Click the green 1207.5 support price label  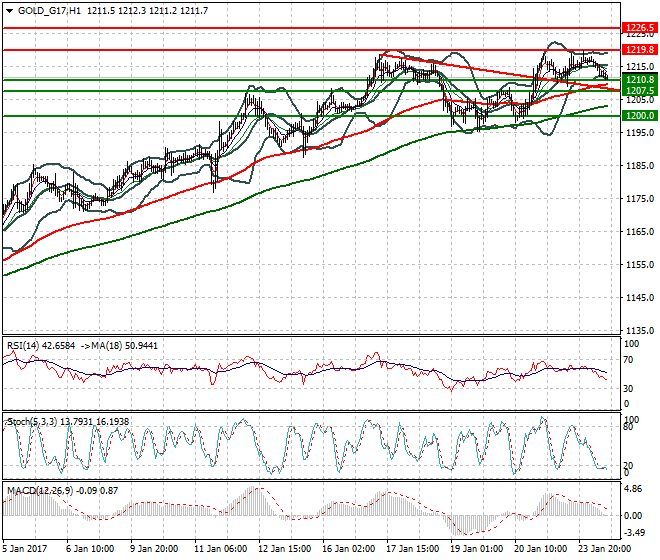tap(640, 91)
